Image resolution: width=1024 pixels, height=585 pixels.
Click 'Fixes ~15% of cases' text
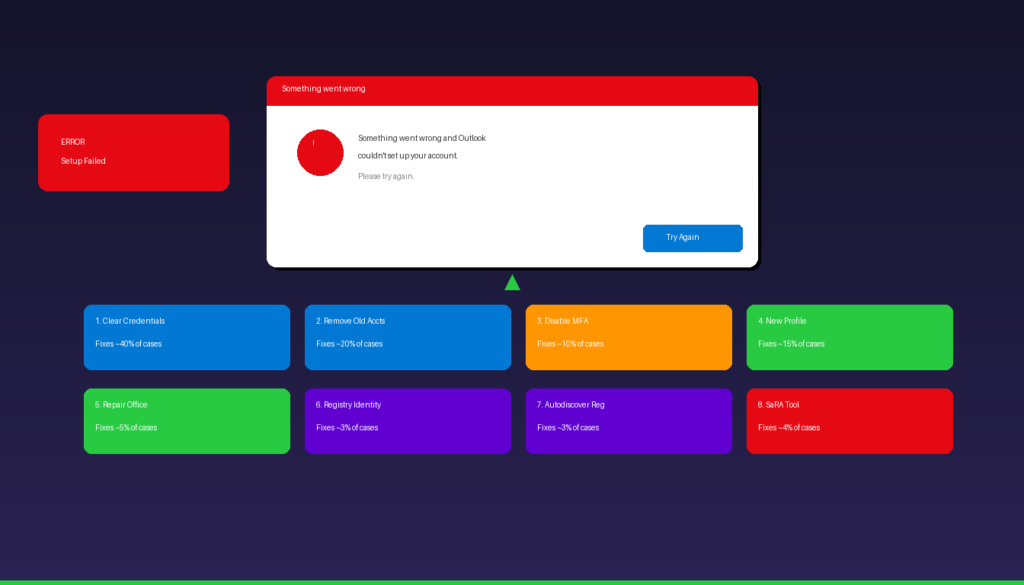click(x=791, y=344)
